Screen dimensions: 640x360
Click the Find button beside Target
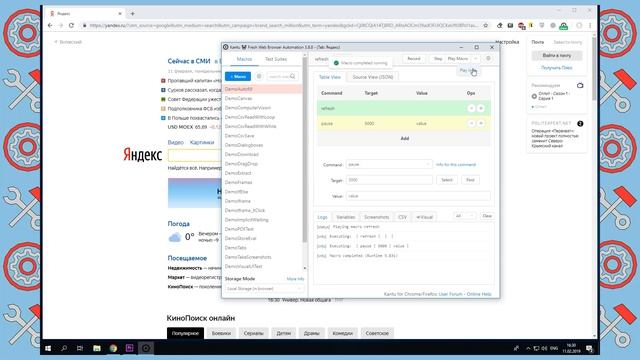point(470,180)
